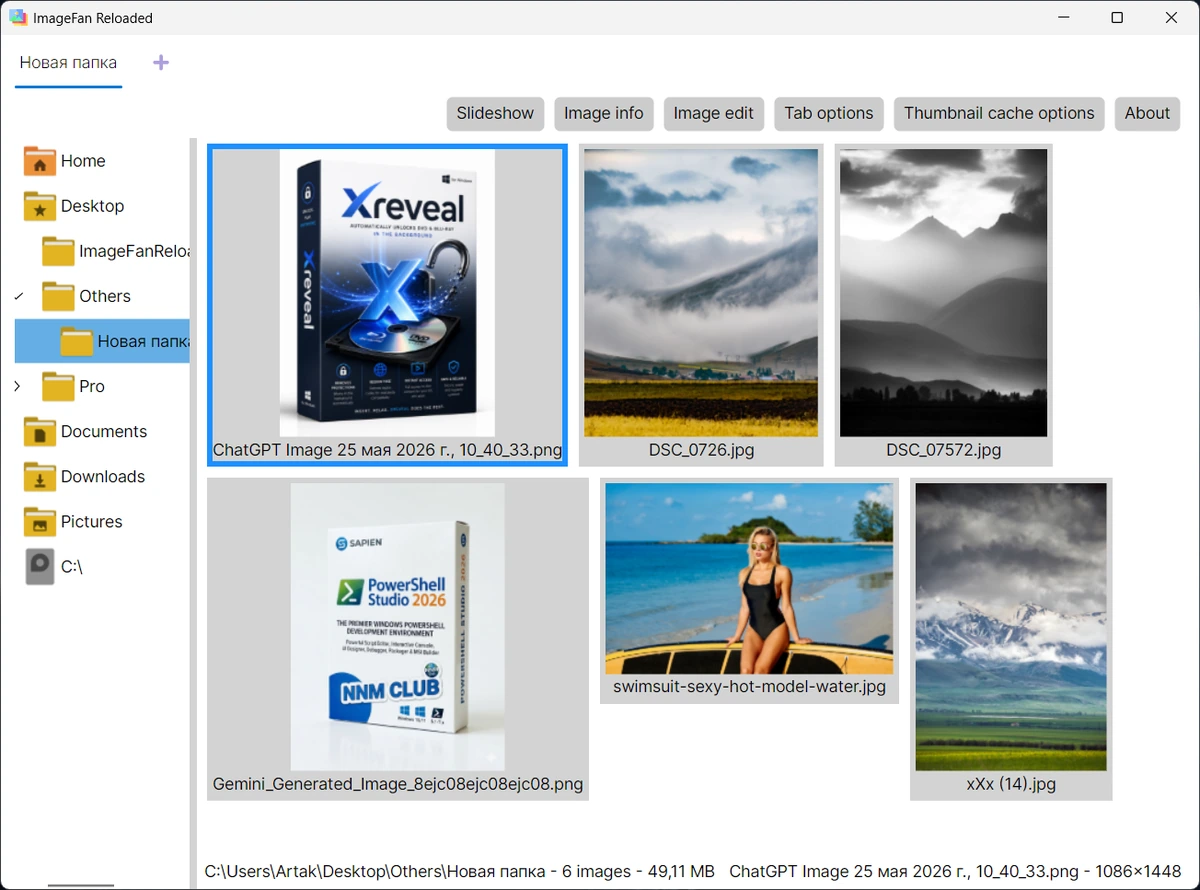
Task: Open Thumbnail cache options
Action: (999, 113)
